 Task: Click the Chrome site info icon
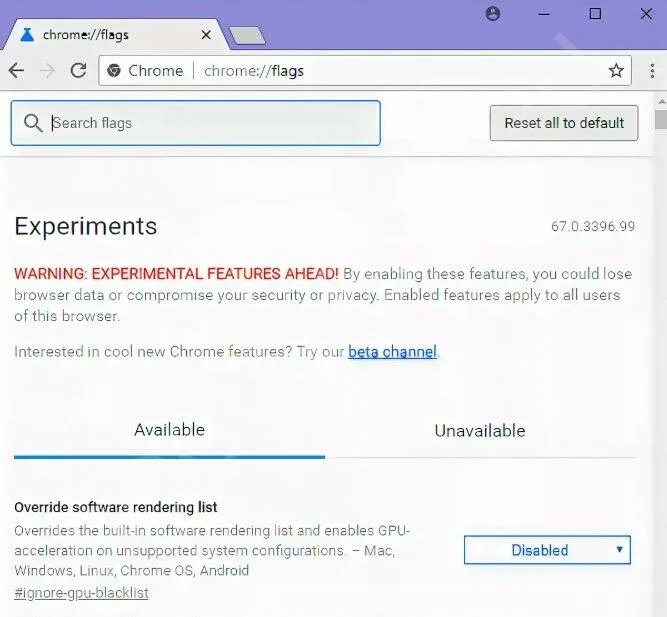coord(114,71)
